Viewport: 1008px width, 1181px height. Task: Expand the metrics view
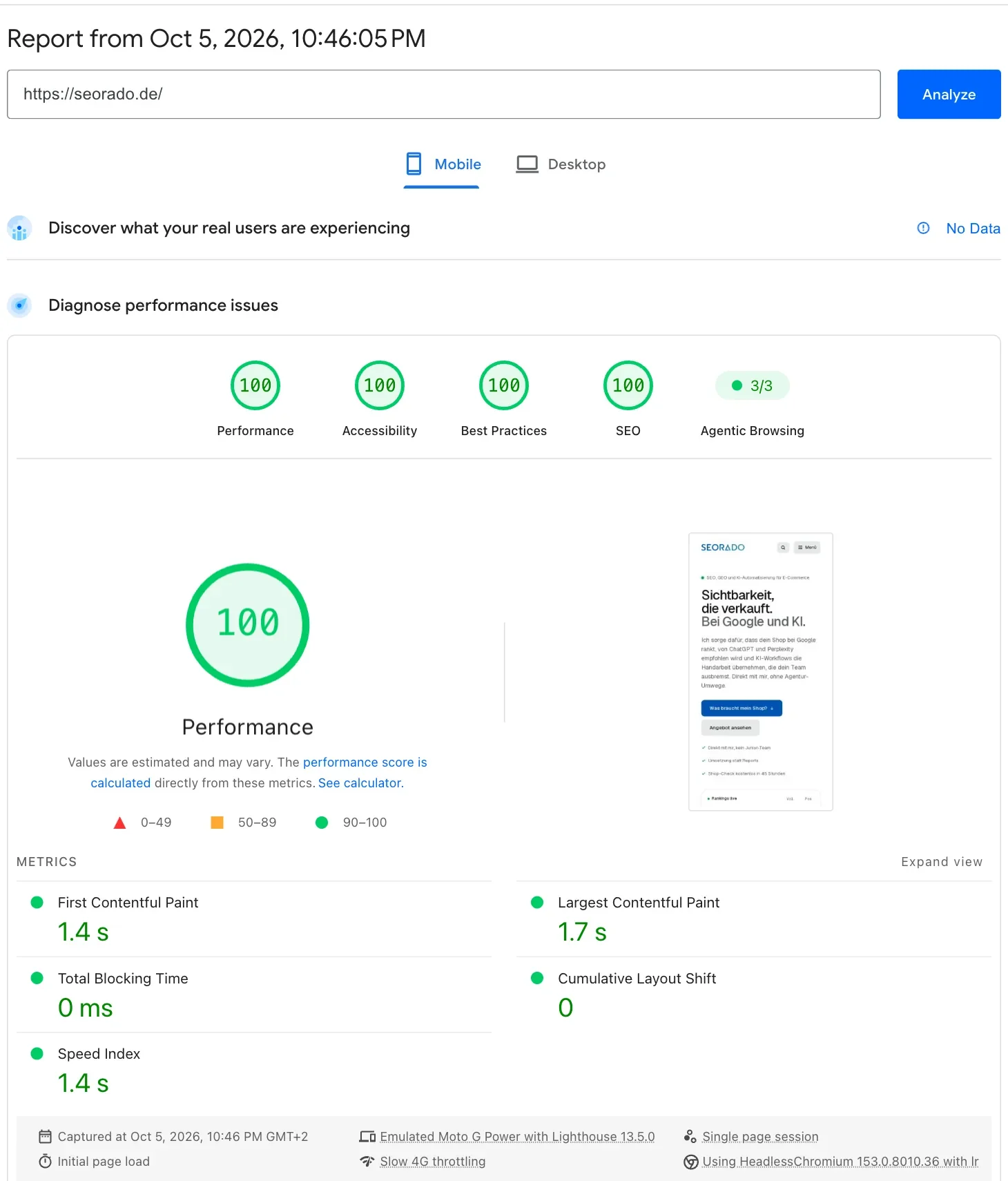(942, 862)
